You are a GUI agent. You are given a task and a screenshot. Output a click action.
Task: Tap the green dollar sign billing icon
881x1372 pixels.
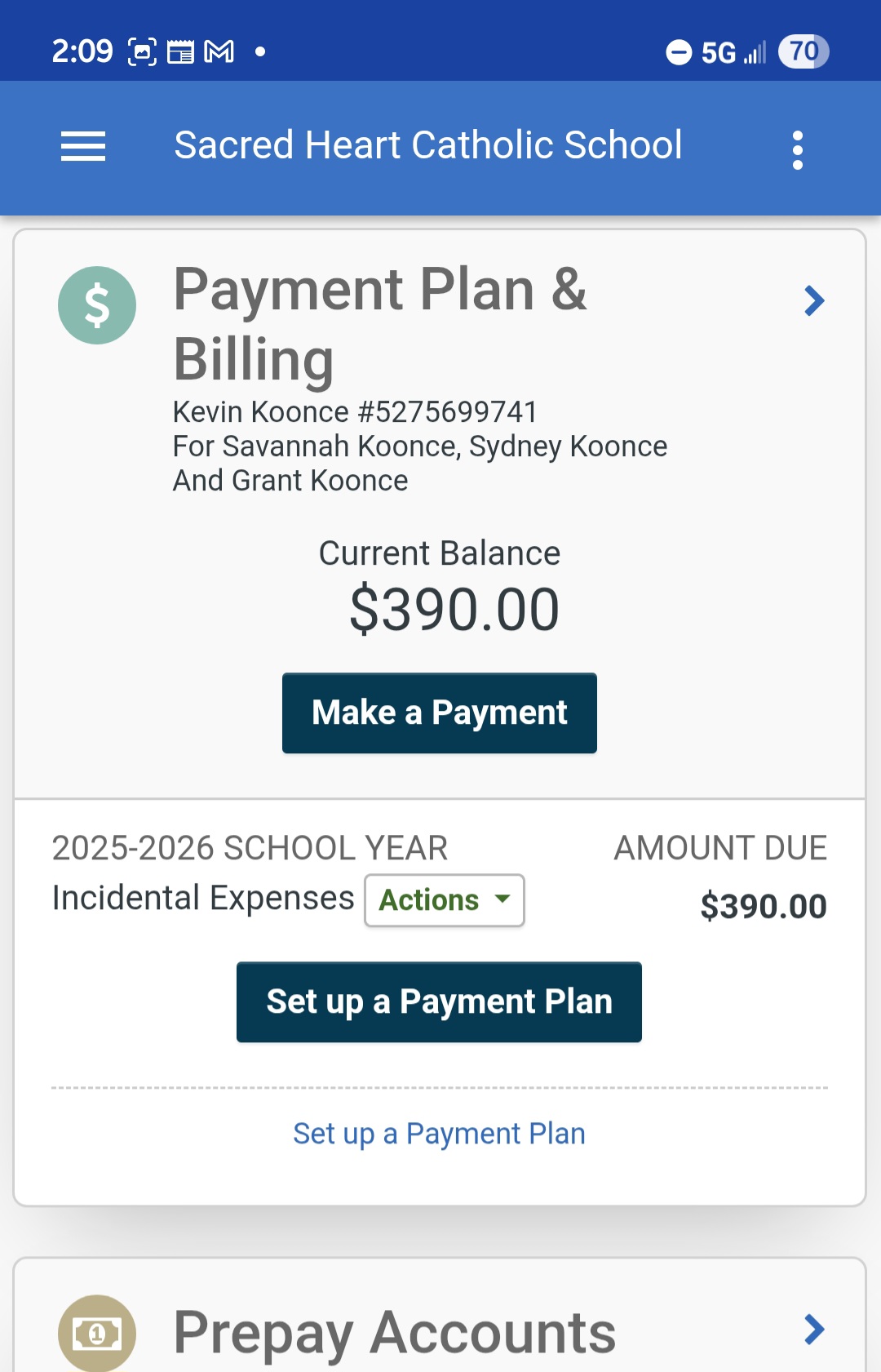97,305
